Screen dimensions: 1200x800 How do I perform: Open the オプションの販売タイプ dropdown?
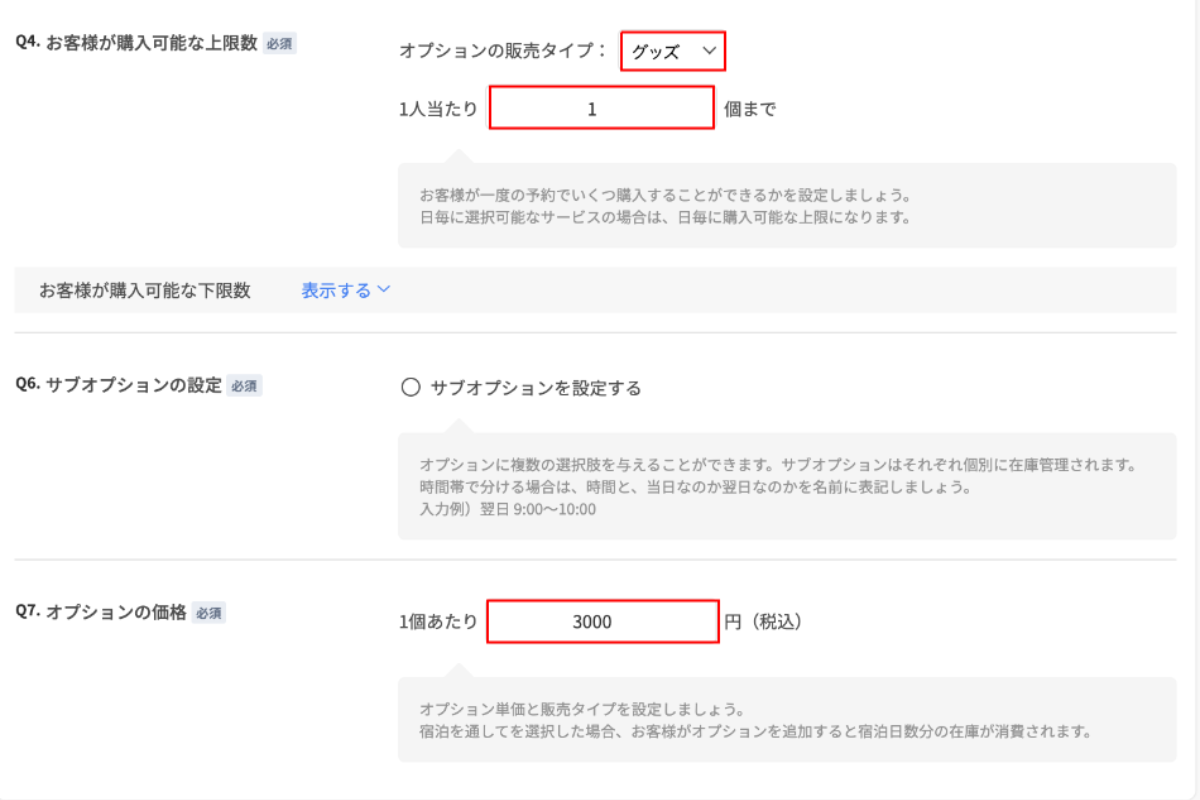pos(672,51)
